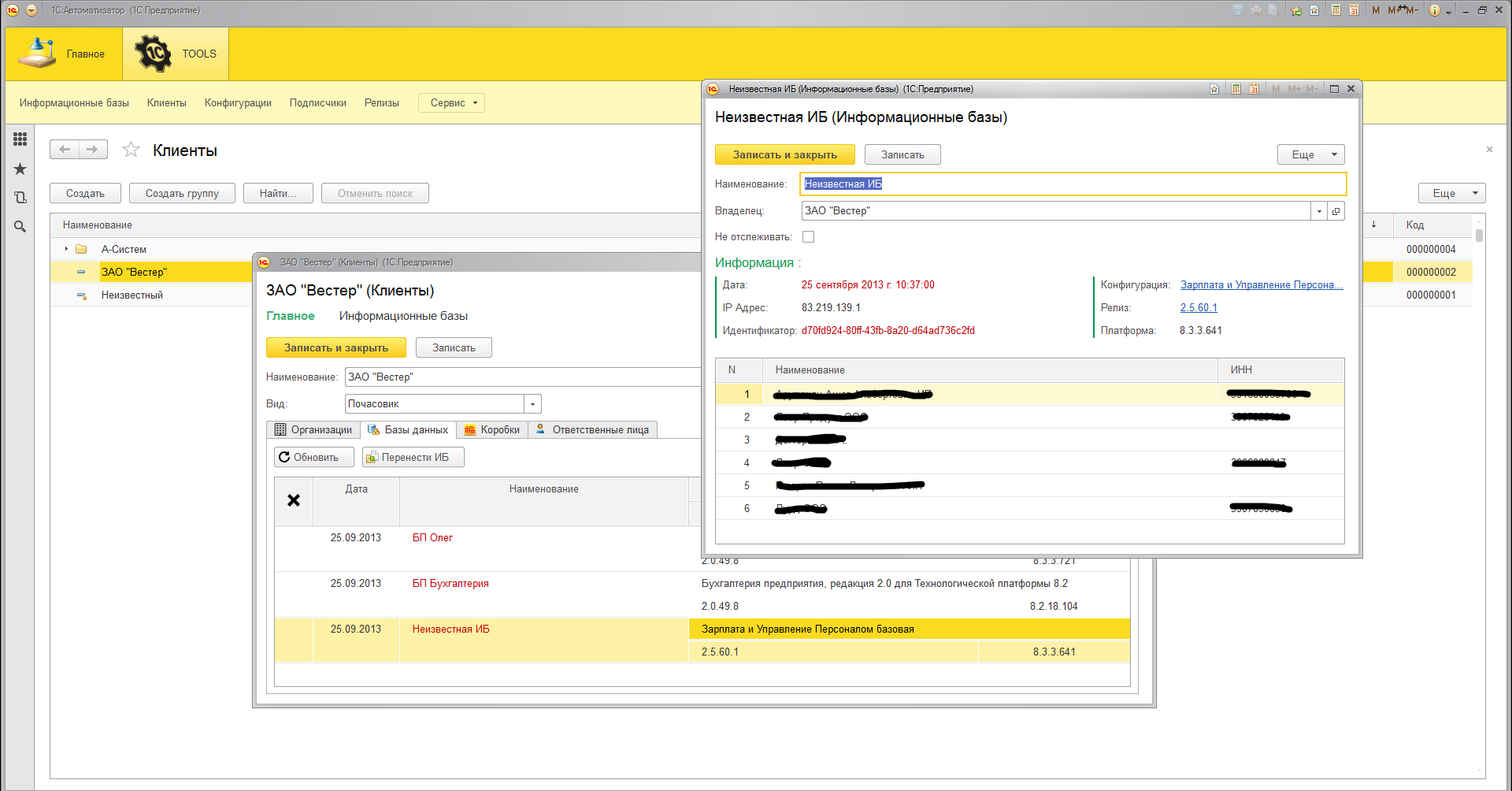Open the information (i) icon in main title bar
1512x791 pixels.
(x=1434, y=10)
